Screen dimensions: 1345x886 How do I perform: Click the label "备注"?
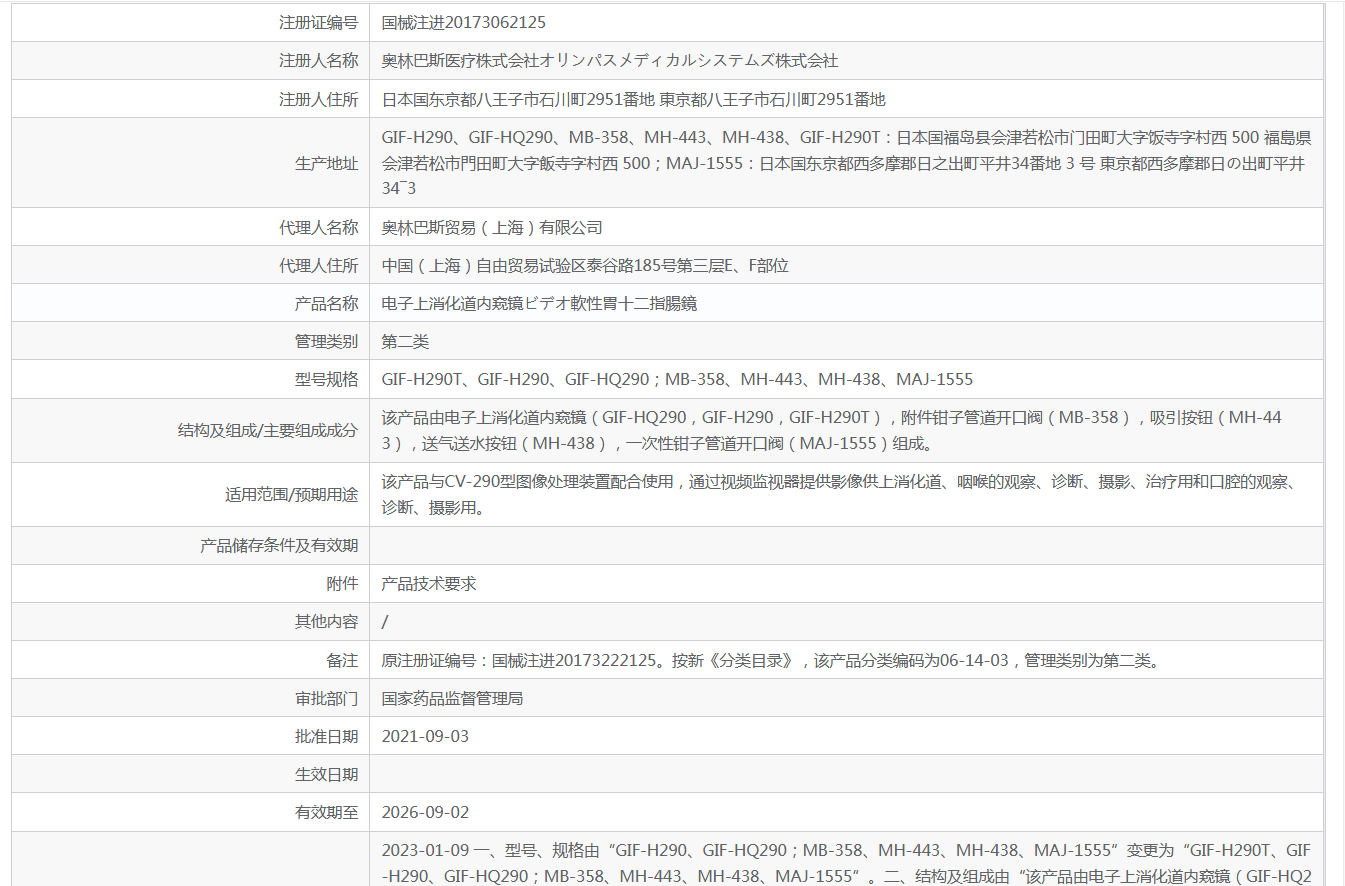342,660
